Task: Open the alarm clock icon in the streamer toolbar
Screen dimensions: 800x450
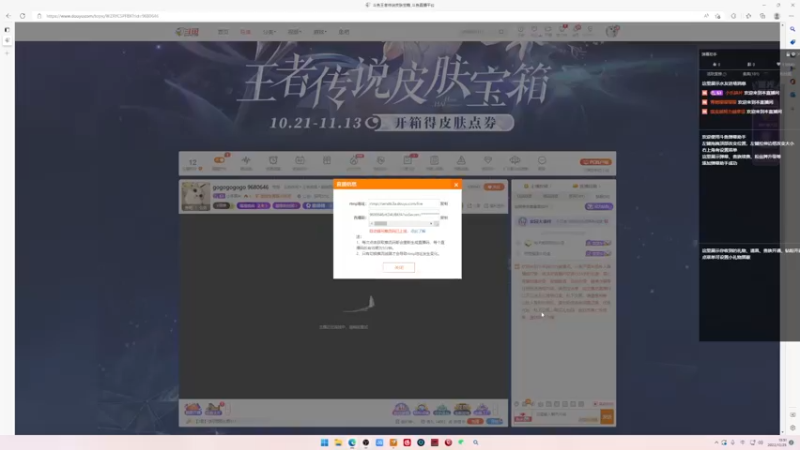Action: [273, 162]
